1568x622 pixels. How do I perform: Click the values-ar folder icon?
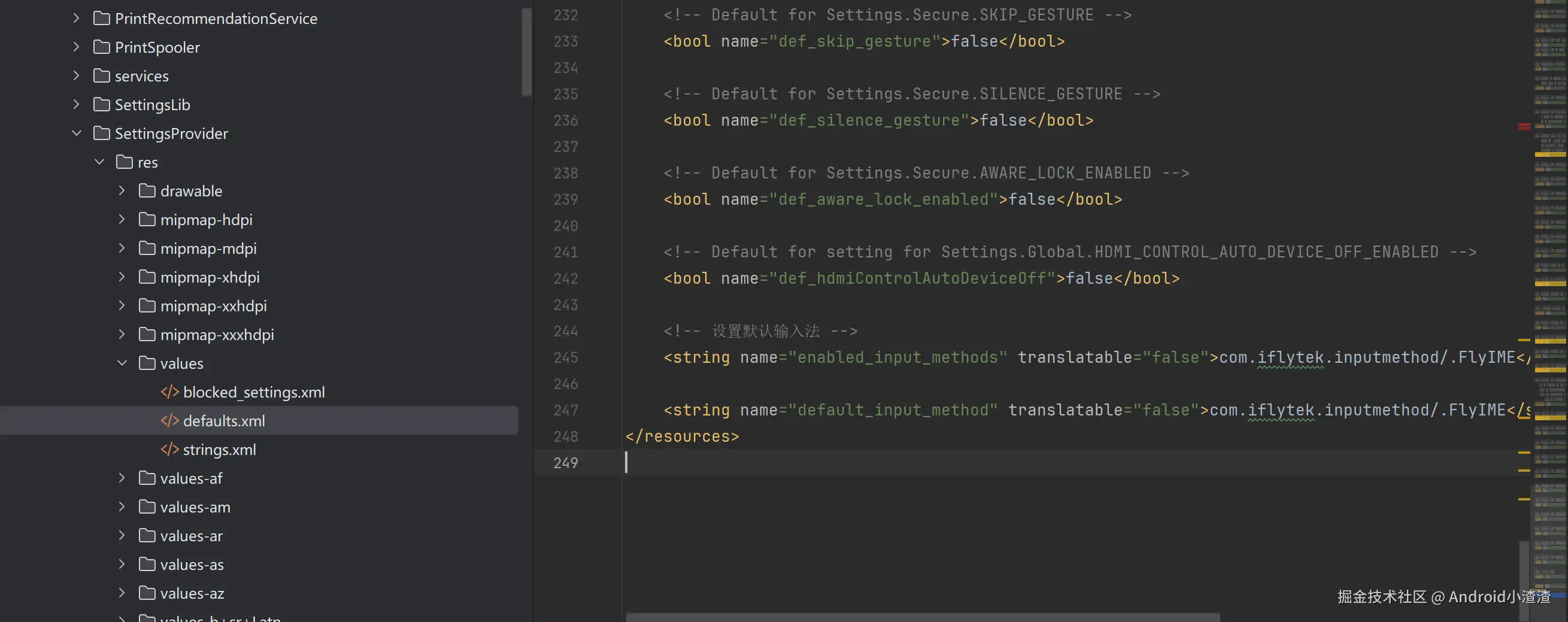click(147, 535)
